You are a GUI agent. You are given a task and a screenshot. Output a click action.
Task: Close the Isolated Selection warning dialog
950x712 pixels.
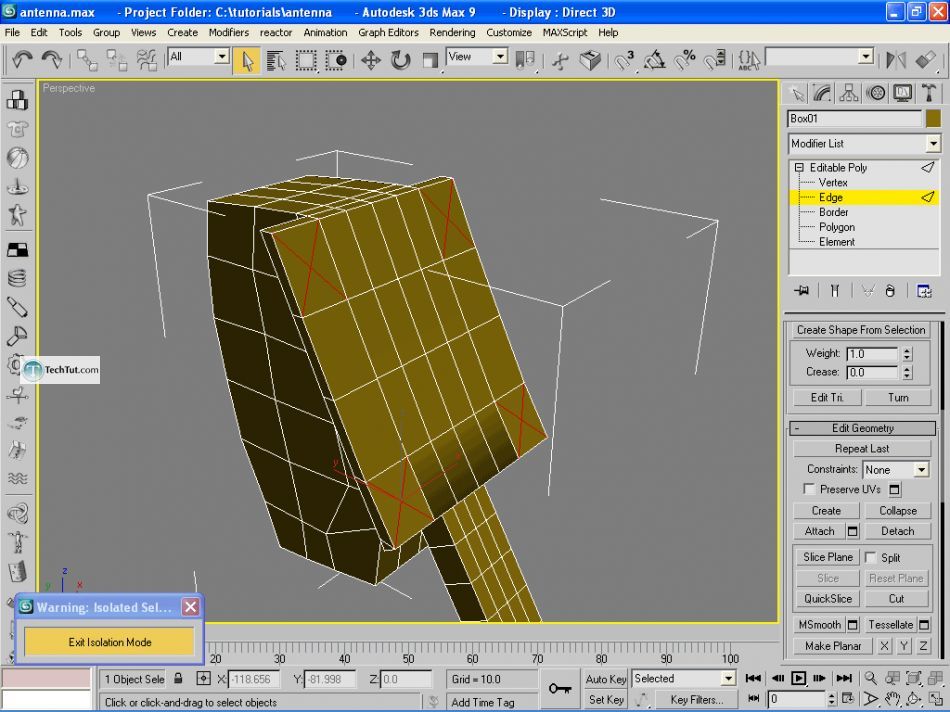pos(190,607)
